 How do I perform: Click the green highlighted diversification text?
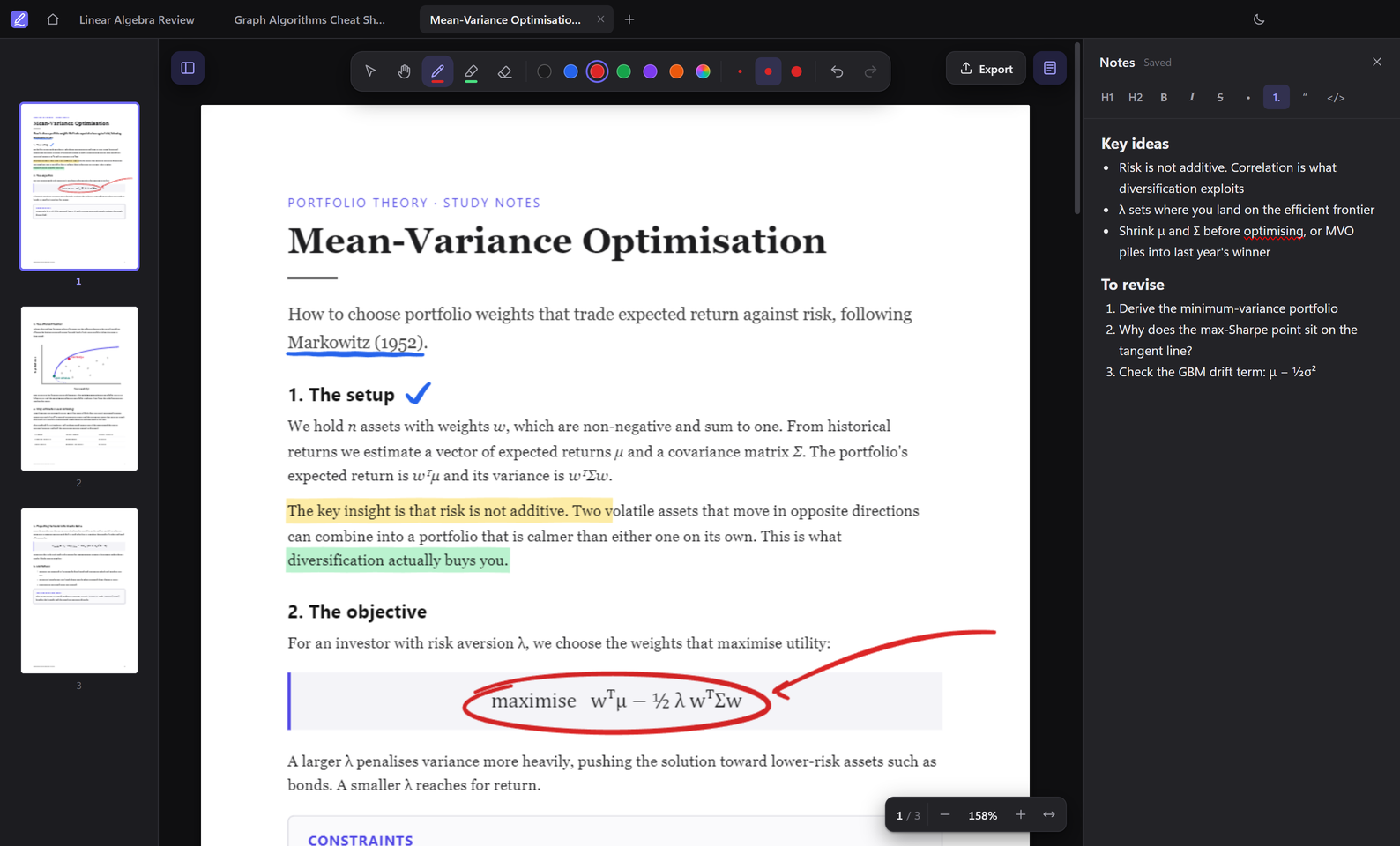point(398,560)
